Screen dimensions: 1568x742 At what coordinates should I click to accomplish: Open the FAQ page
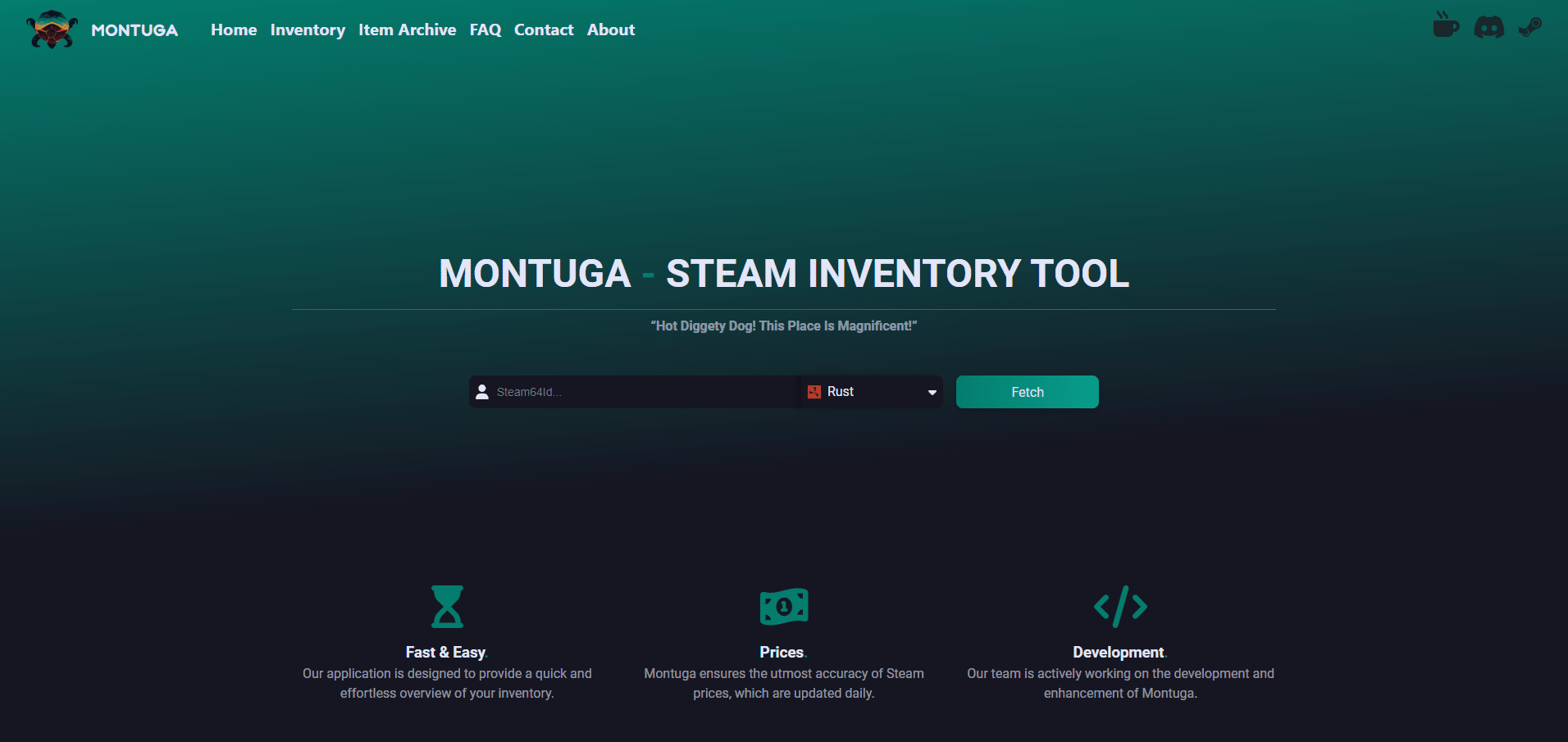click(485, 30)
